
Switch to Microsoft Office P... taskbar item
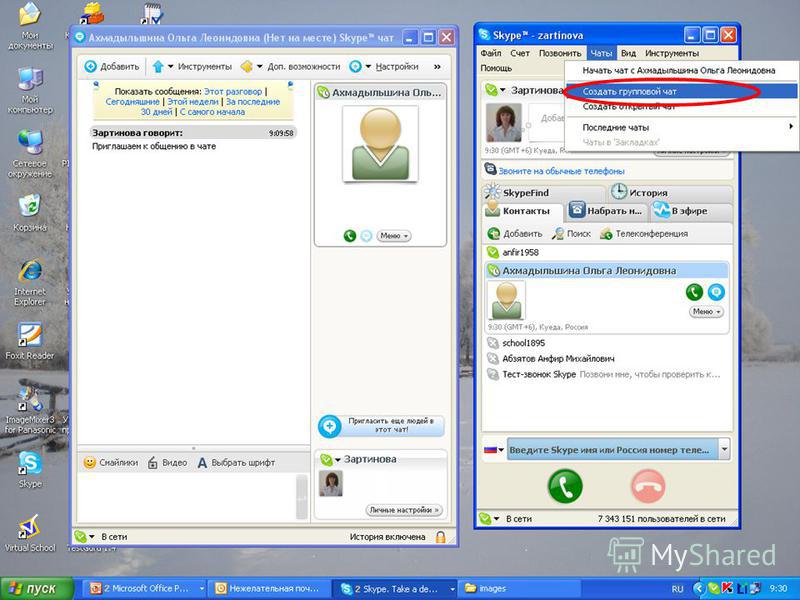[146, 588]
